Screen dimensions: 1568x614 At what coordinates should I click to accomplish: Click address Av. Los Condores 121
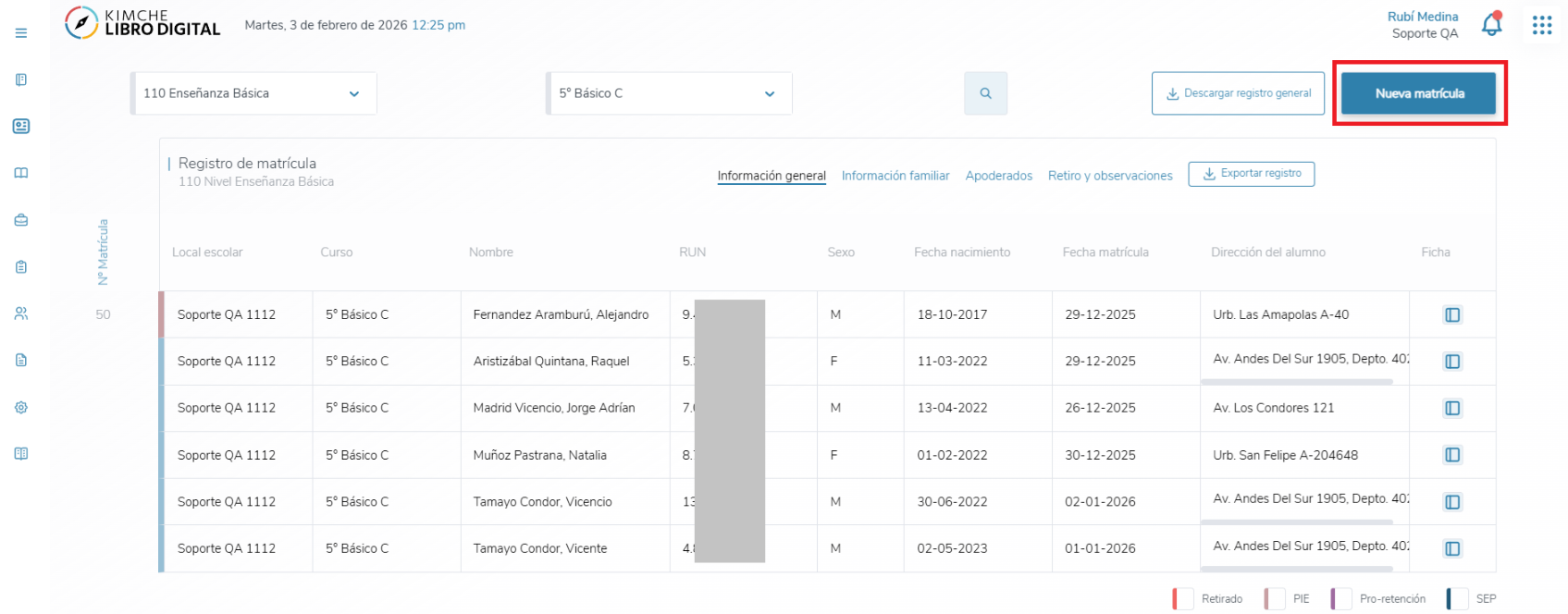click(x=1273, y=409)
